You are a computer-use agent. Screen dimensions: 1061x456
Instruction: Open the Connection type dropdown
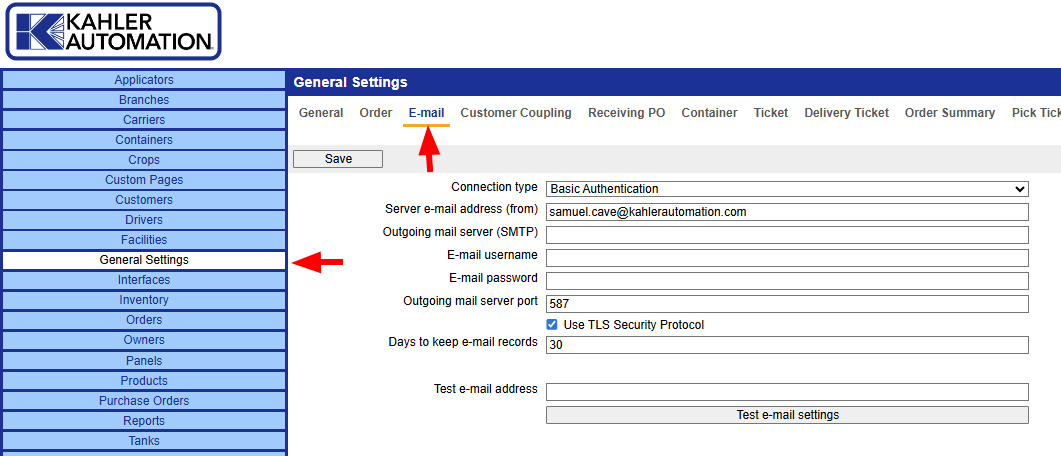(x=787, y=188)
